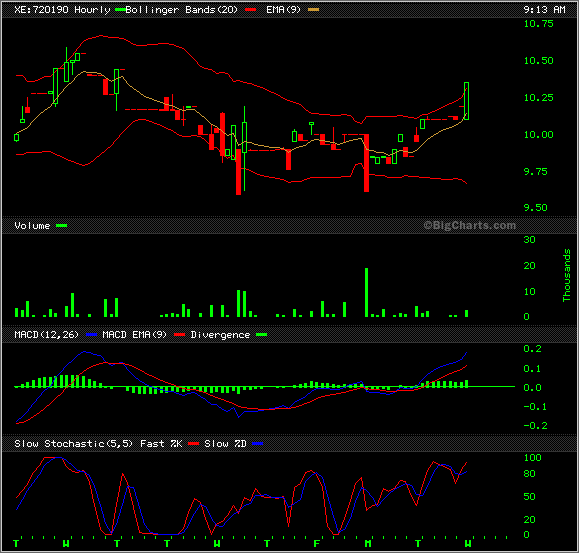Click the red legend swatch before EMA(9)

tap(250, 10)
